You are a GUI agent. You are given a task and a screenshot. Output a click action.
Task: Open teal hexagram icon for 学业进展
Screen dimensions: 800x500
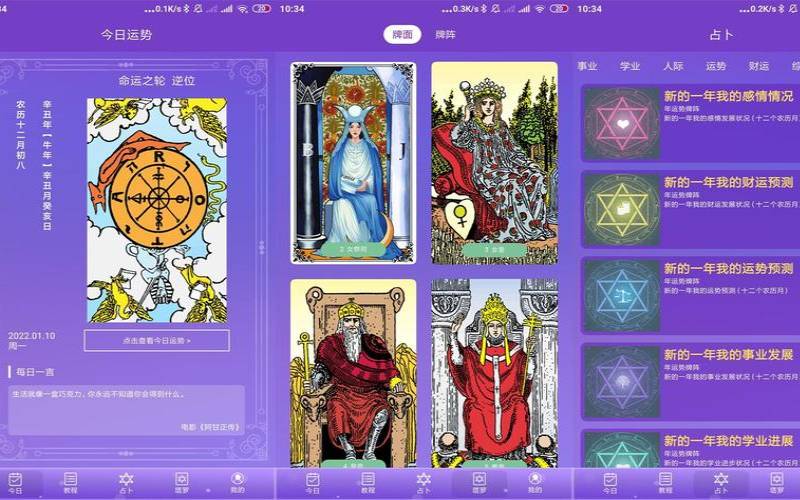622,449
